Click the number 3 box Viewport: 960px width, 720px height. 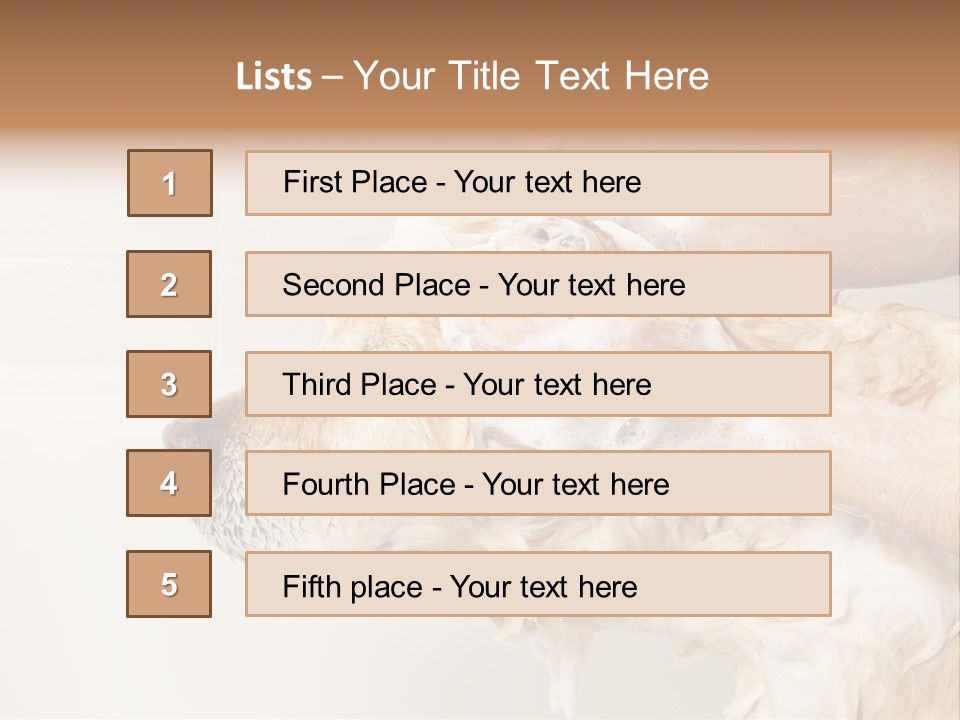[169, 384]
